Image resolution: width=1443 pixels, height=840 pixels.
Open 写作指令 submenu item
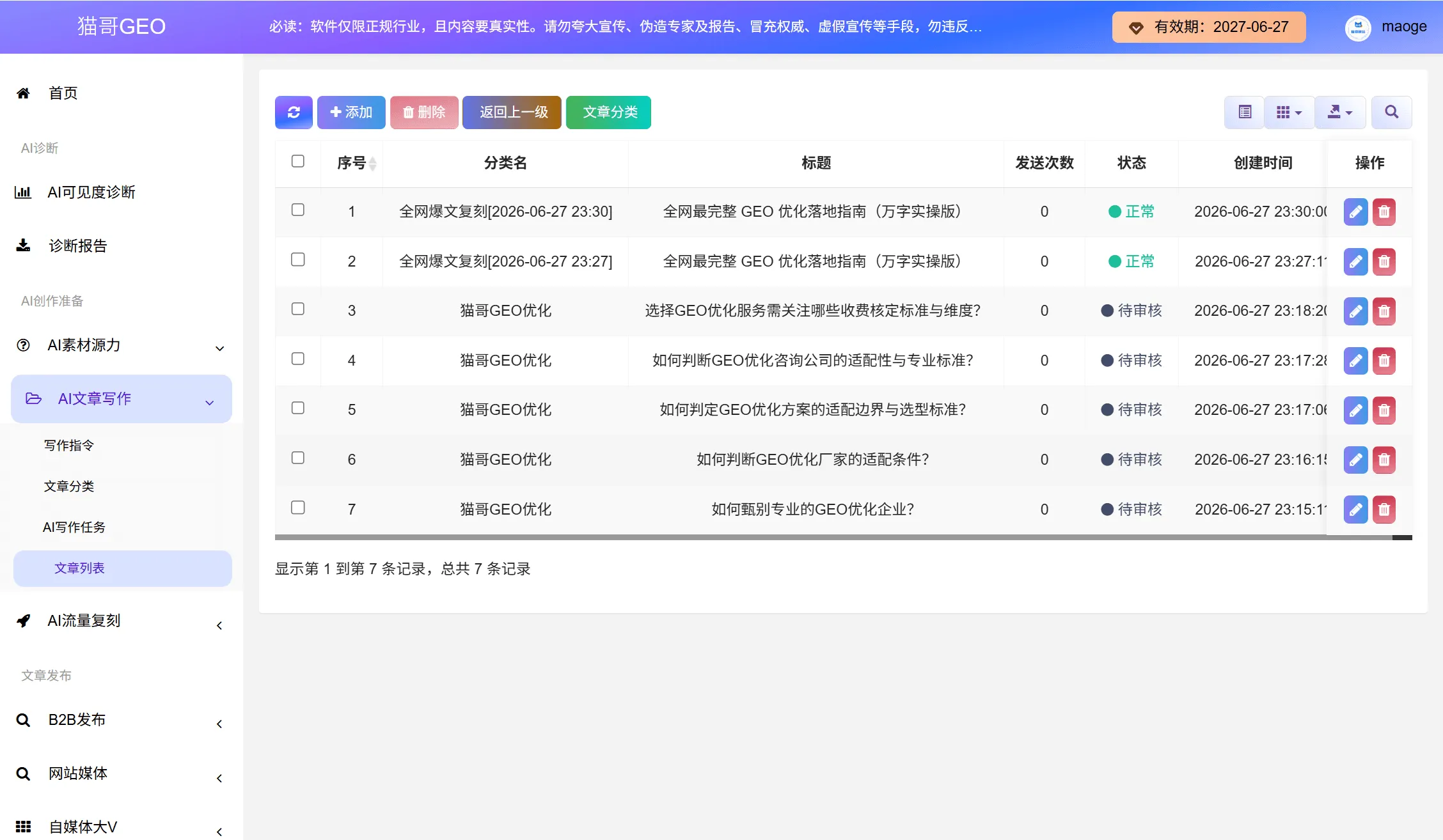point(69,446)
